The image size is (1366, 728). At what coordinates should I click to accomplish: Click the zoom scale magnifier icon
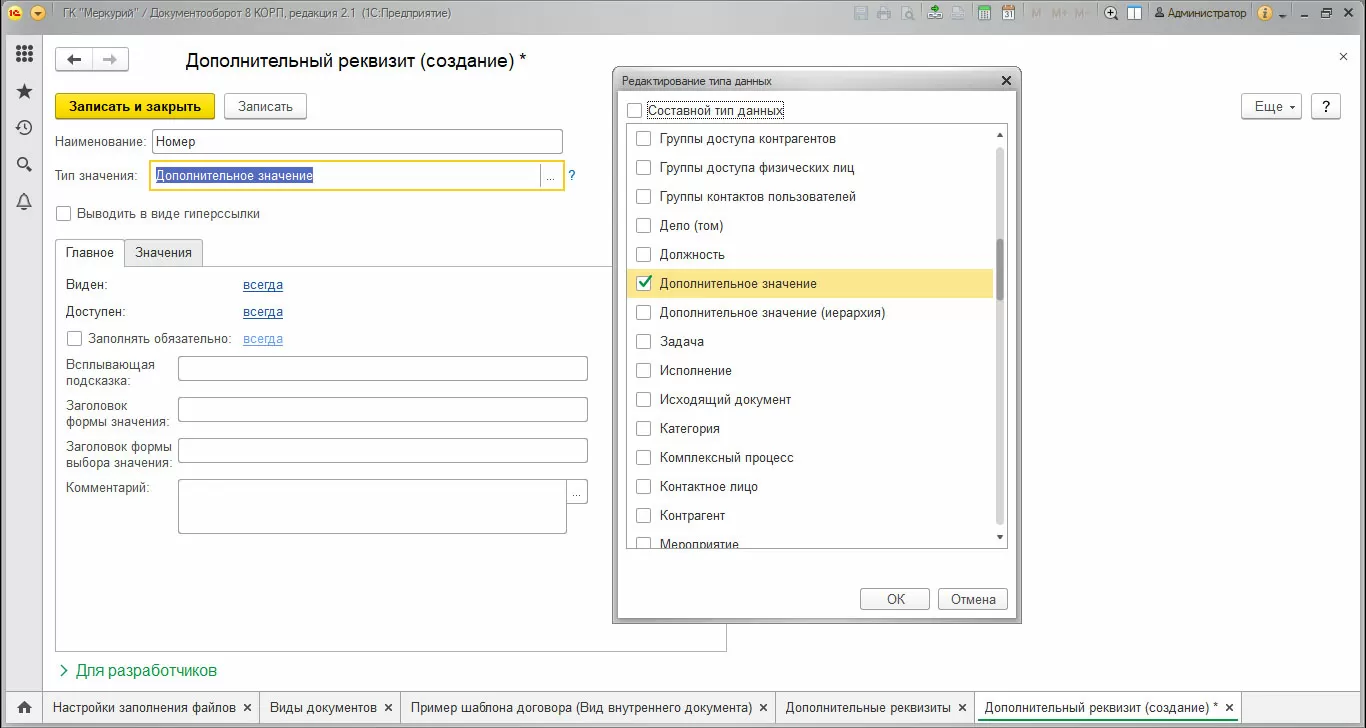coord(1111,13)
